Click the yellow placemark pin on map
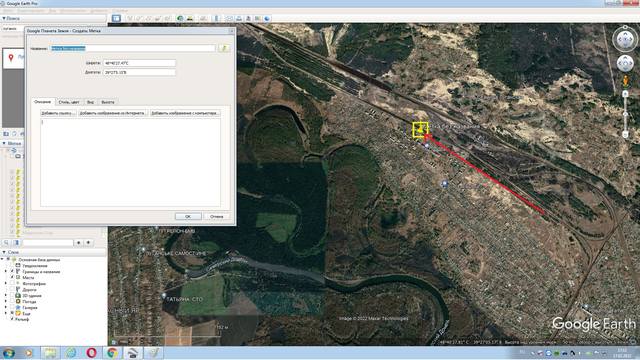This screenshot has height=360, width=640. coord(420,129)
